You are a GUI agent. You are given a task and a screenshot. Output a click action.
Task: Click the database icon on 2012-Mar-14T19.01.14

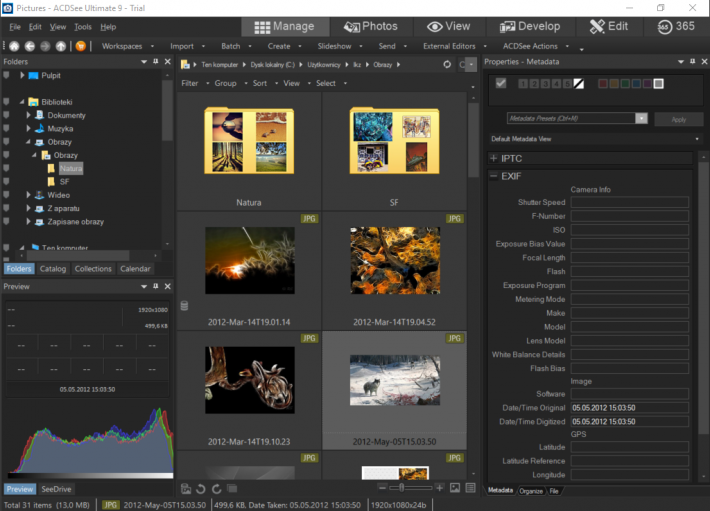[184, 306]
